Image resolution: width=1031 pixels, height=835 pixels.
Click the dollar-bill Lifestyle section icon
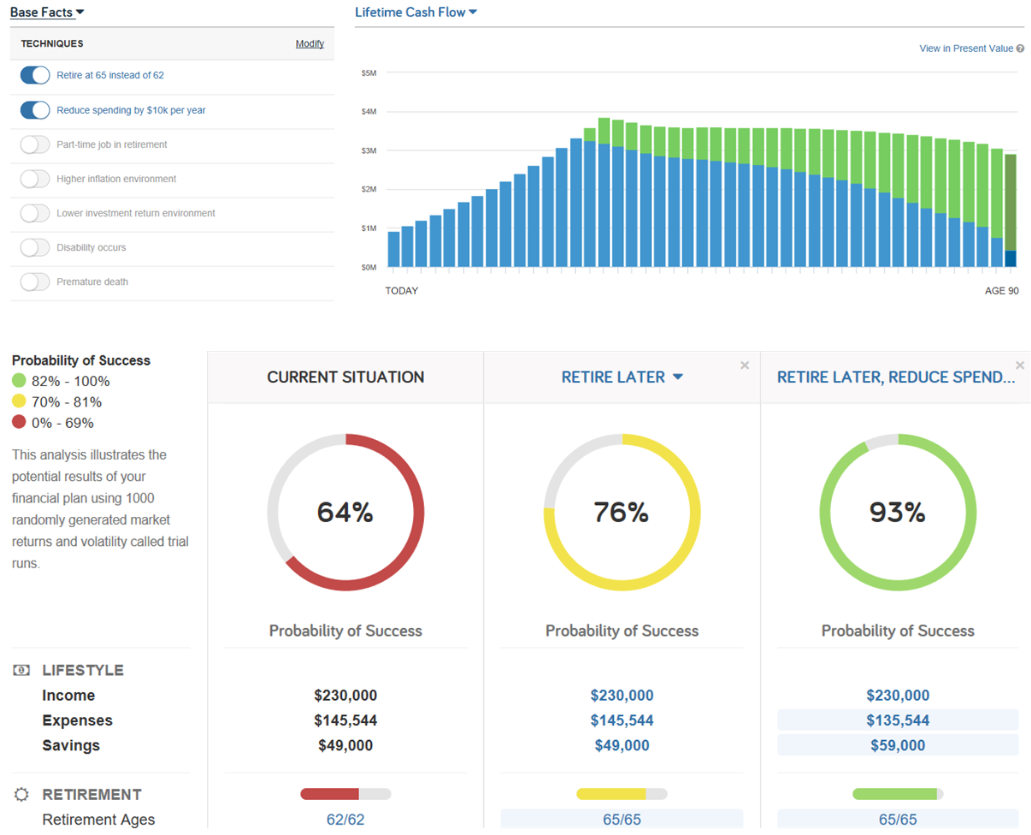21,670
